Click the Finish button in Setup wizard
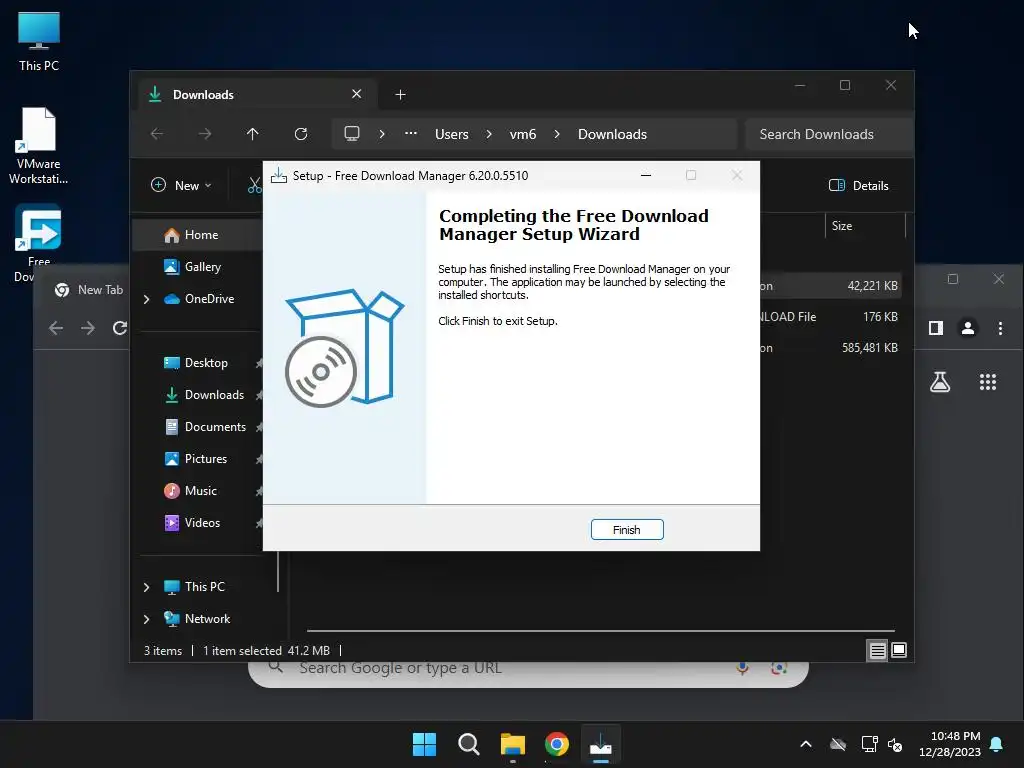This screenshot has width=1024, height=768. [627, 530]
